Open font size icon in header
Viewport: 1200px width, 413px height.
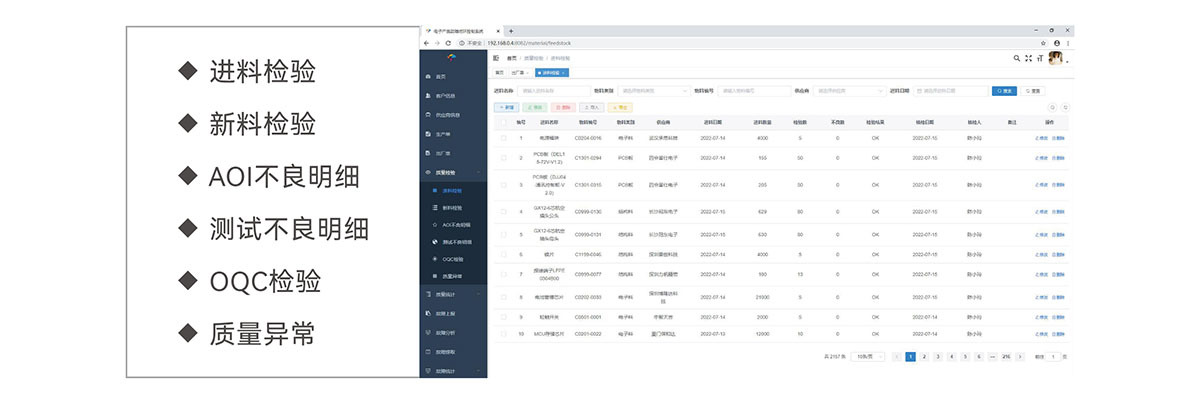(x=1039, y=58)
